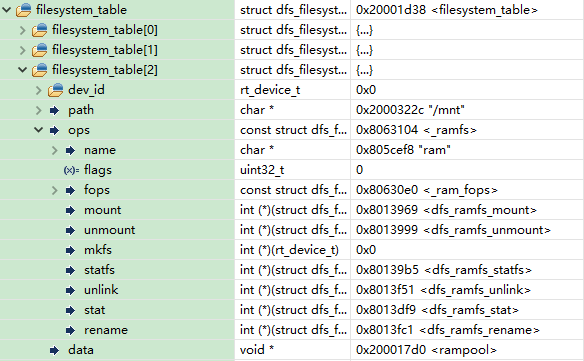Expand filesystem_table[1] entry
The width and height of the screenshot is (584, 361).
23,50
